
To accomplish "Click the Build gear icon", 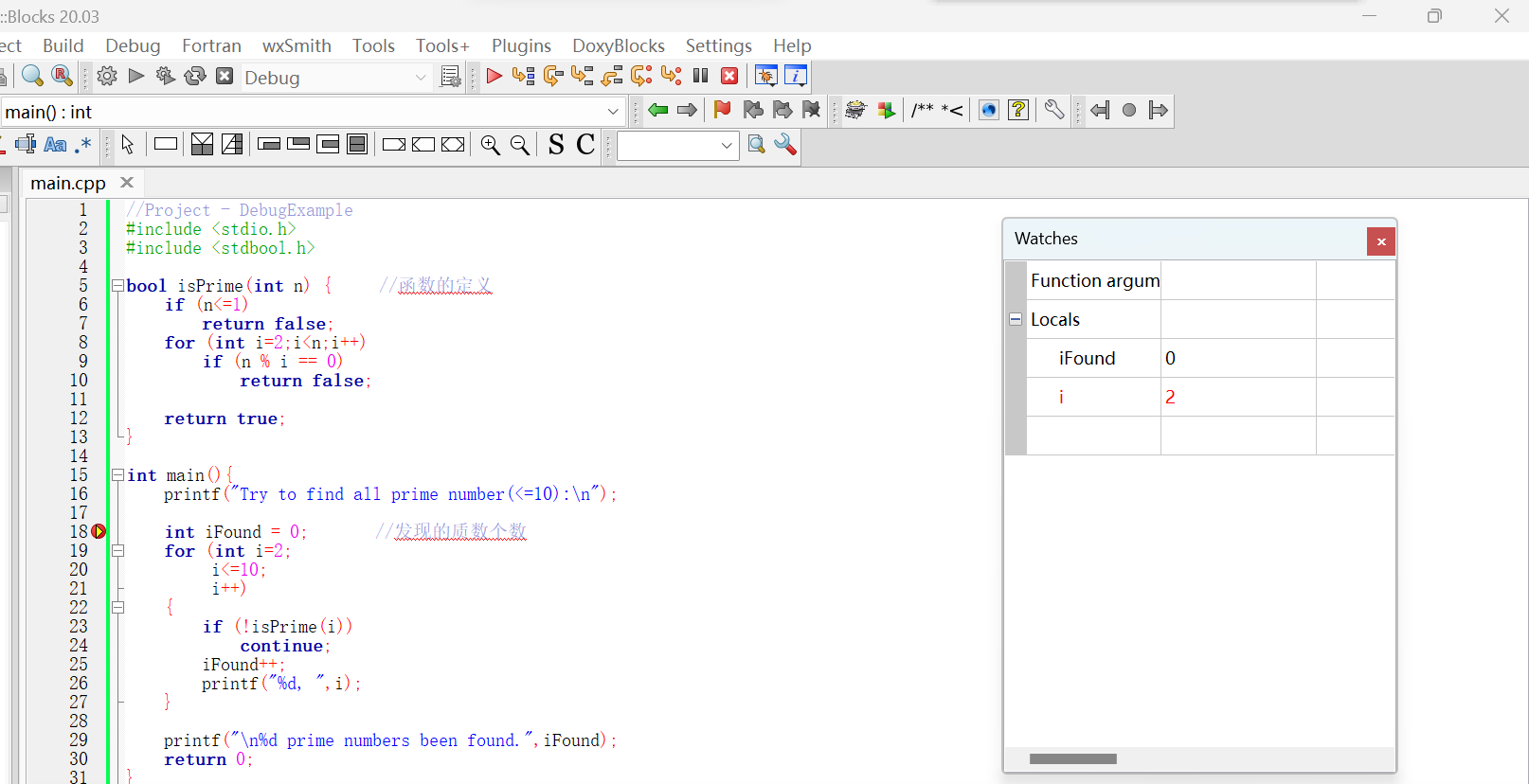I will [107, 76].
